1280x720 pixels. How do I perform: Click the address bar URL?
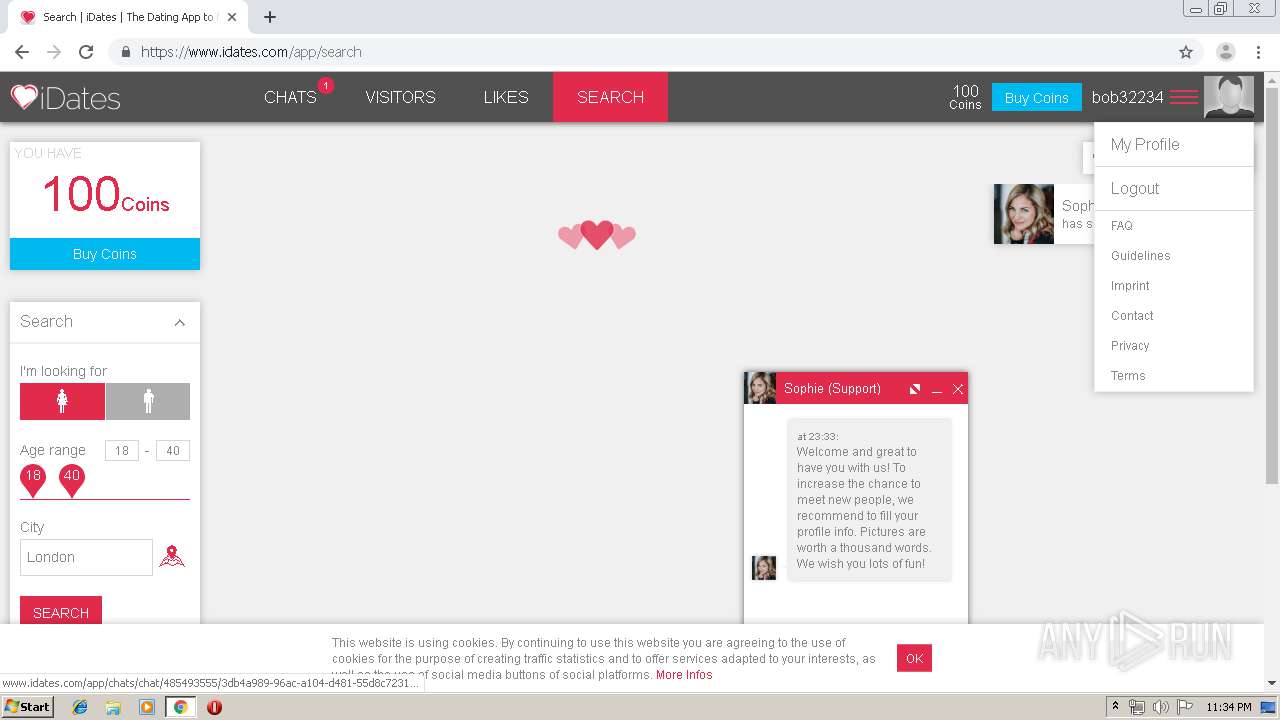251,52
